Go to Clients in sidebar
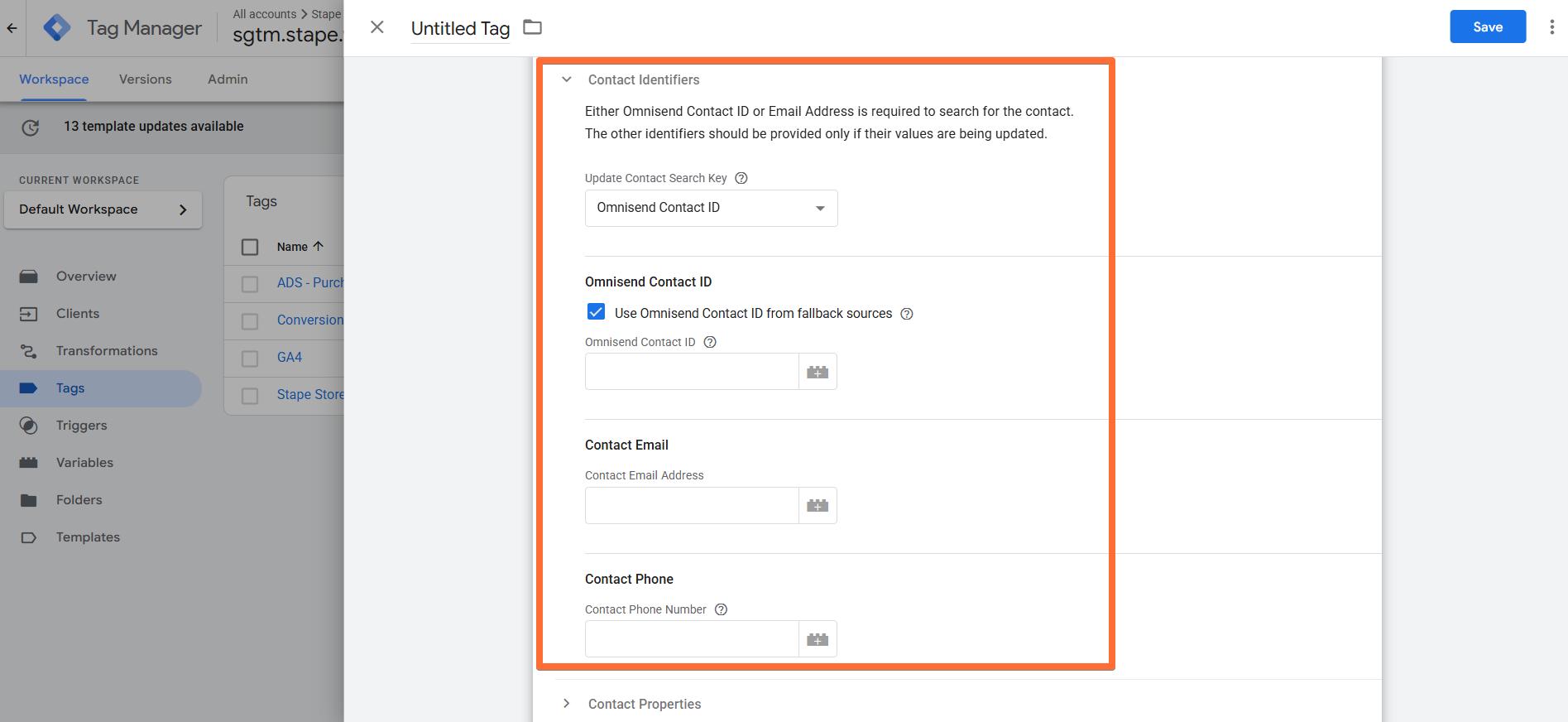 (x=78, y=314)
